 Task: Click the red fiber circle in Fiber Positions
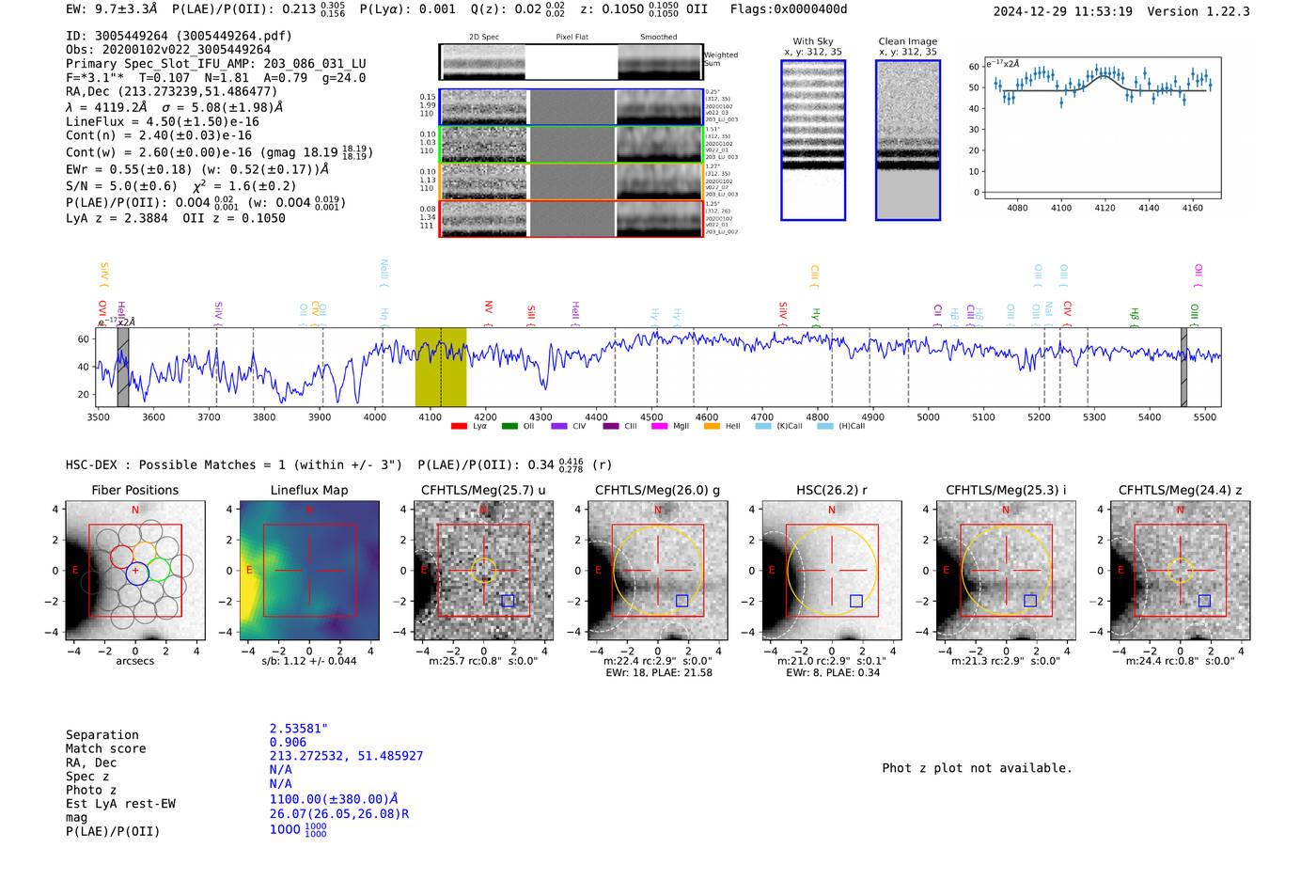122,557
